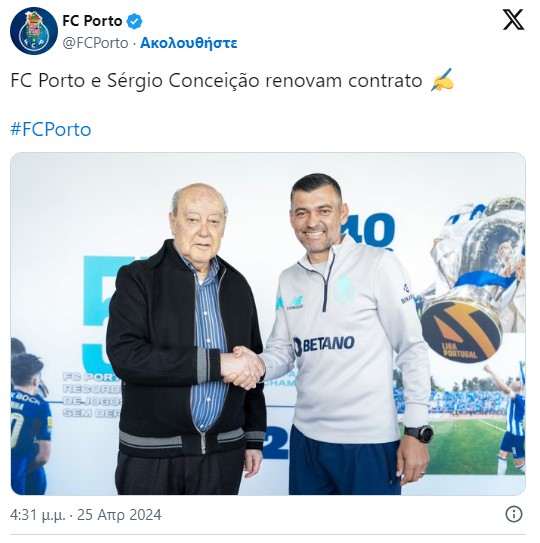
Task: Click the Liga Portugal trophy in photo
Action: tap(473, 279)
